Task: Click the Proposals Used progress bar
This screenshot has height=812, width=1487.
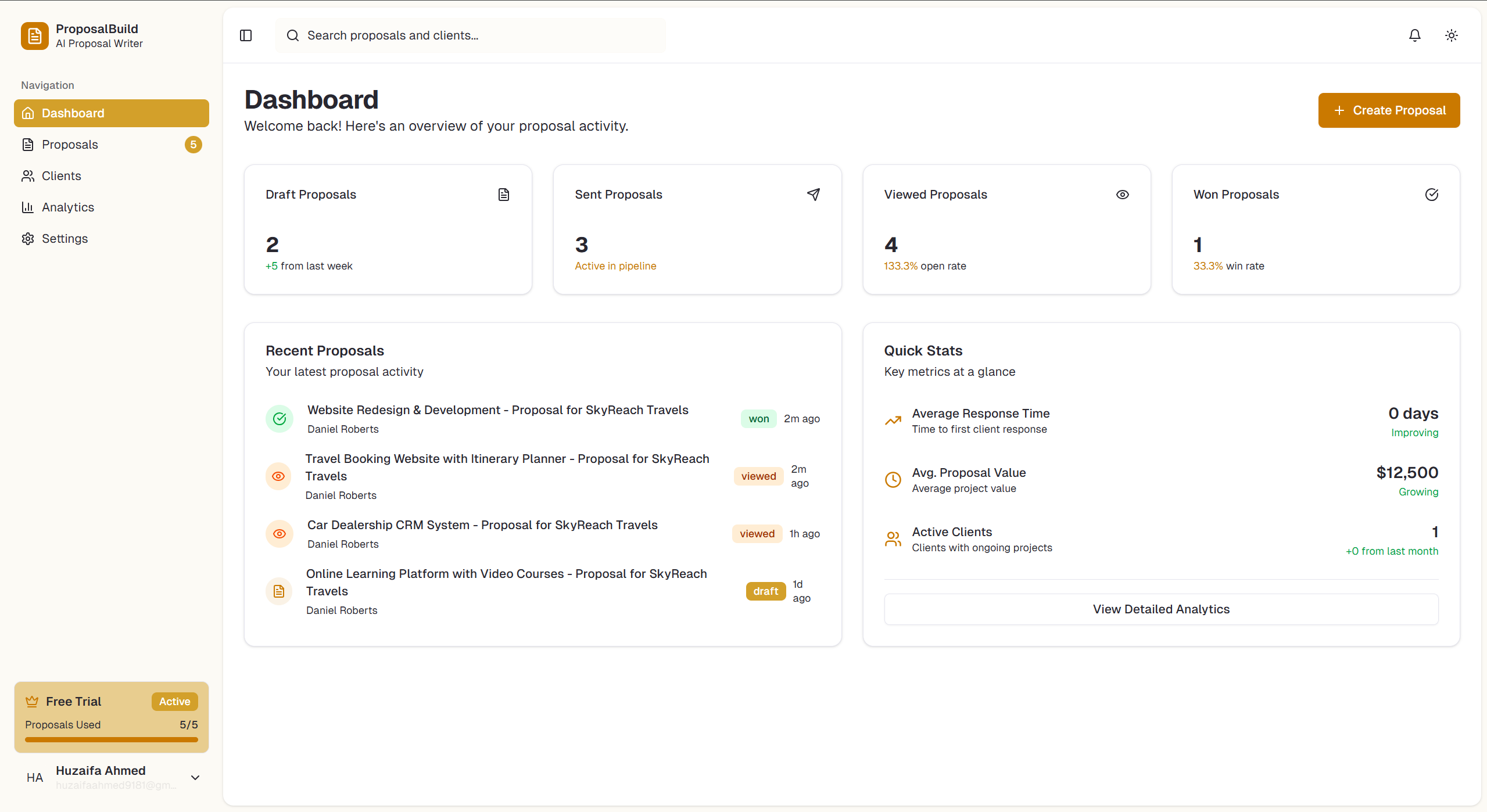Action: pos(111,739)
